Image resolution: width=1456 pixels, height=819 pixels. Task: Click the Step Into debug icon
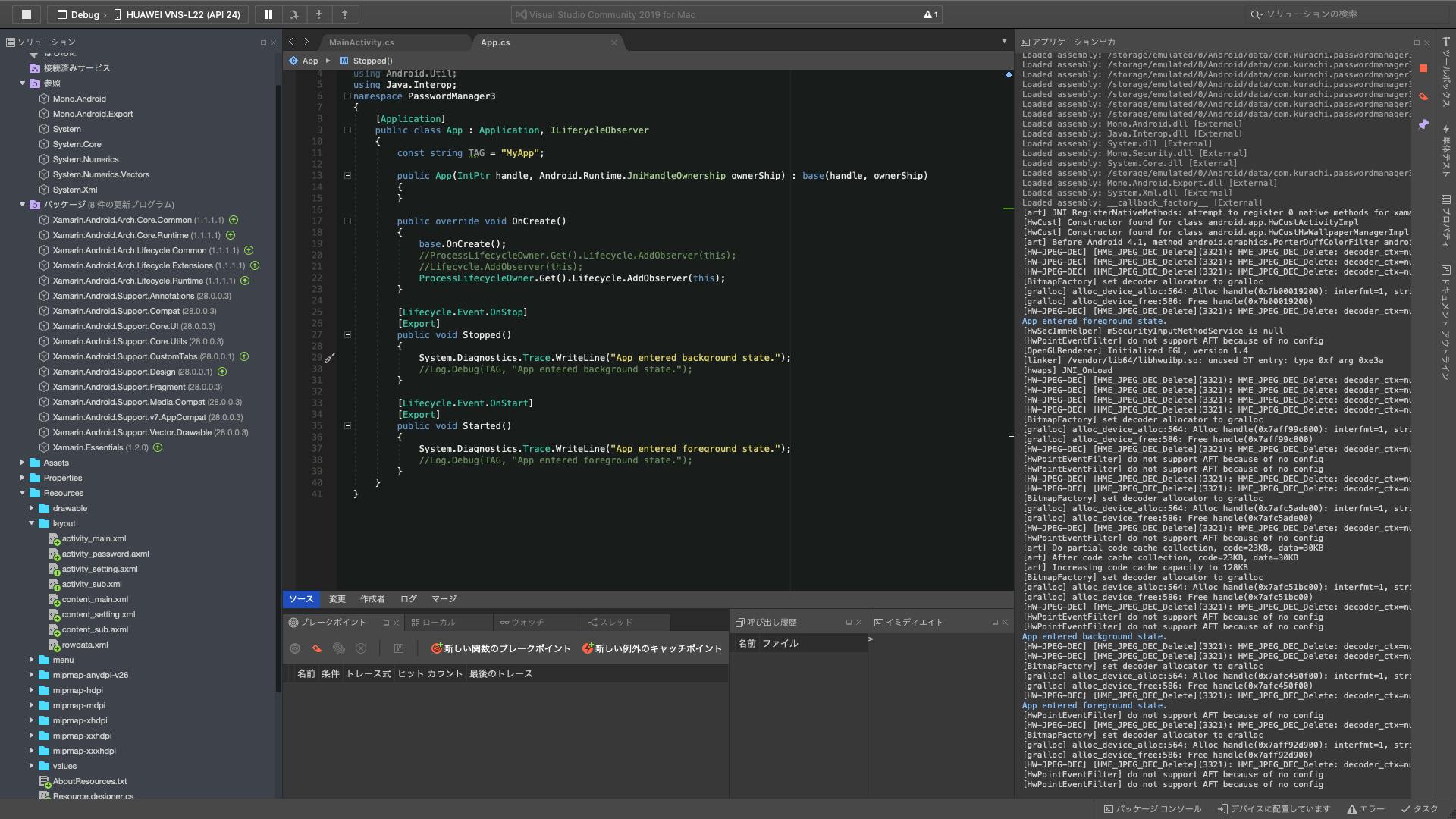[318, 14]
